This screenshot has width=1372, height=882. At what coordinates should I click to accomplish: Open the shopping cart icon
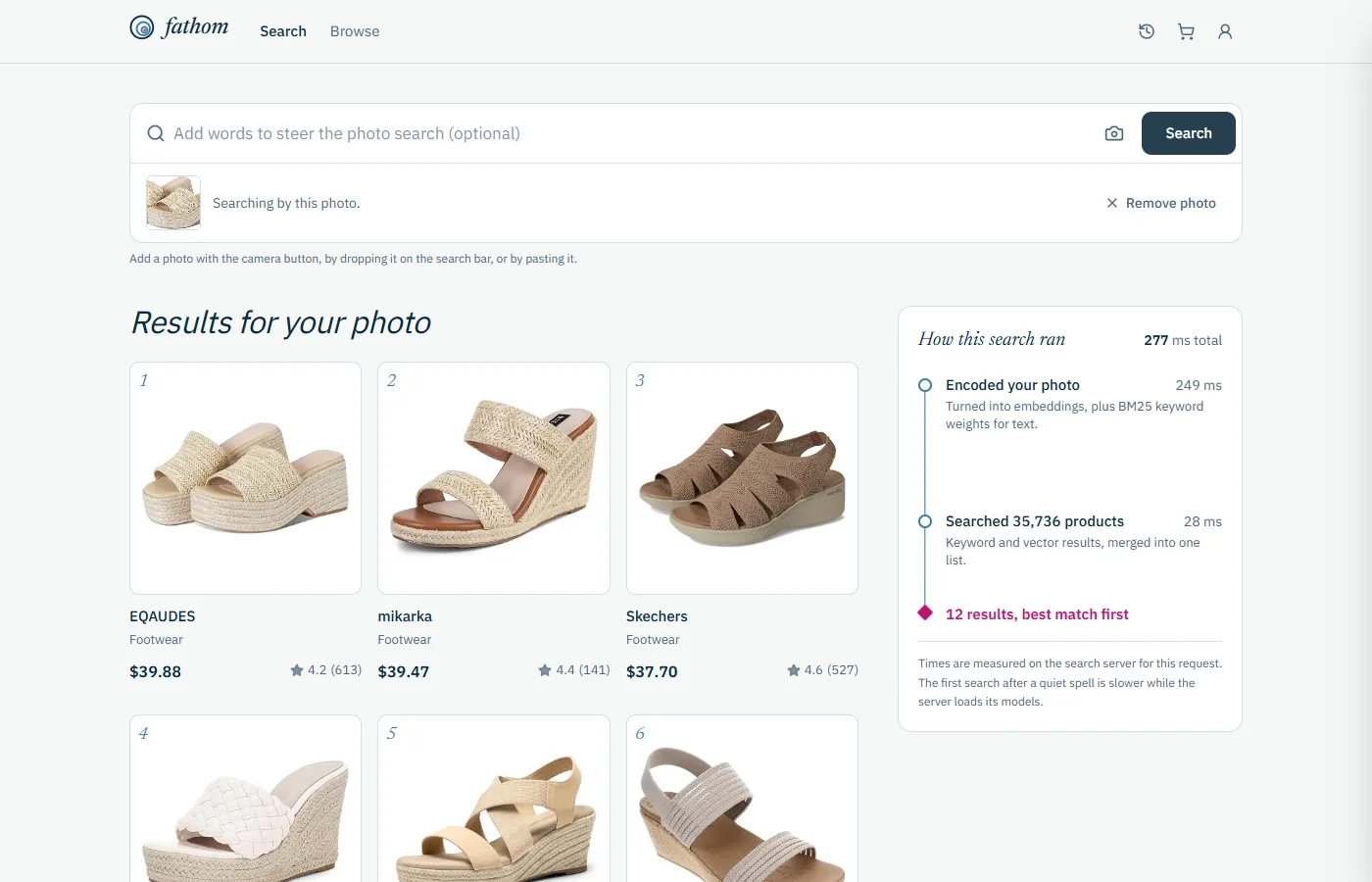coord(1186,31)
